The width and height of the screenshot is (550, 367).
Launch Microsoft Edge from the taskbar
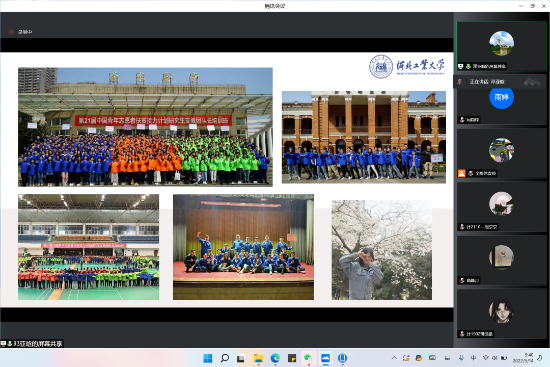[275, 358]
